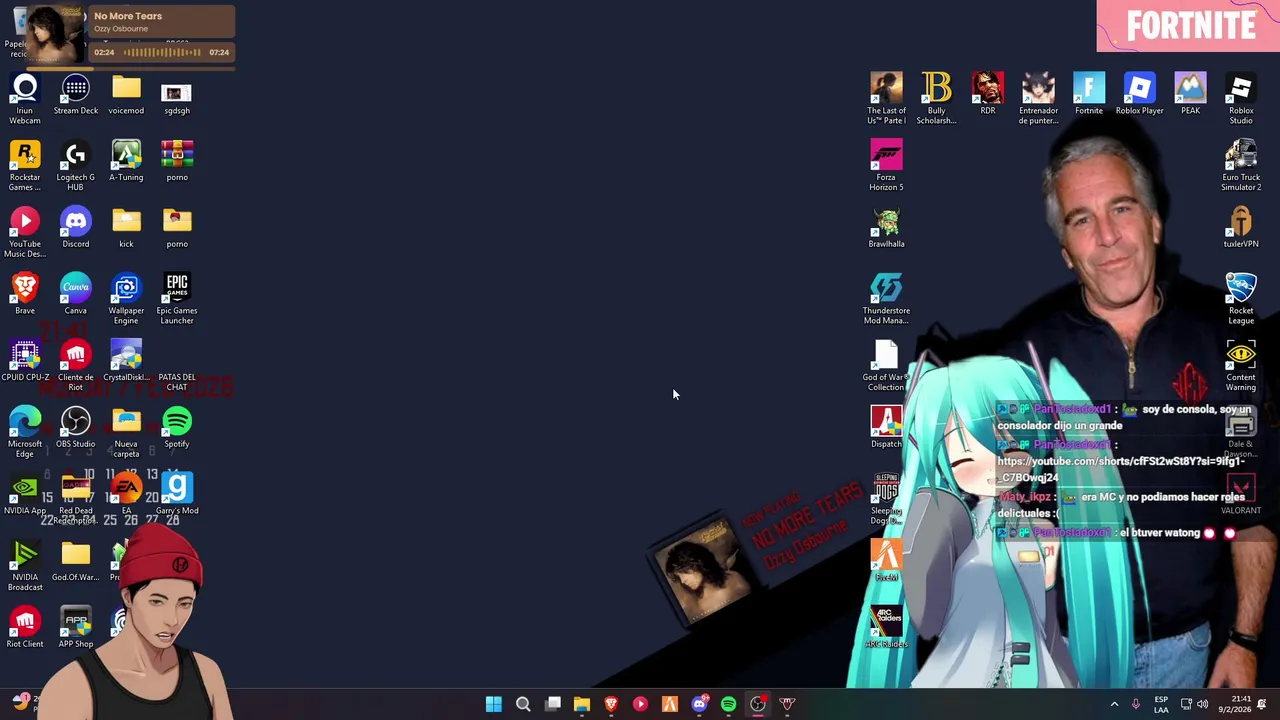Launch YouTube Music Desktop shortcut
This screenshot has width=1280, height=720.
tap(25, 232)
